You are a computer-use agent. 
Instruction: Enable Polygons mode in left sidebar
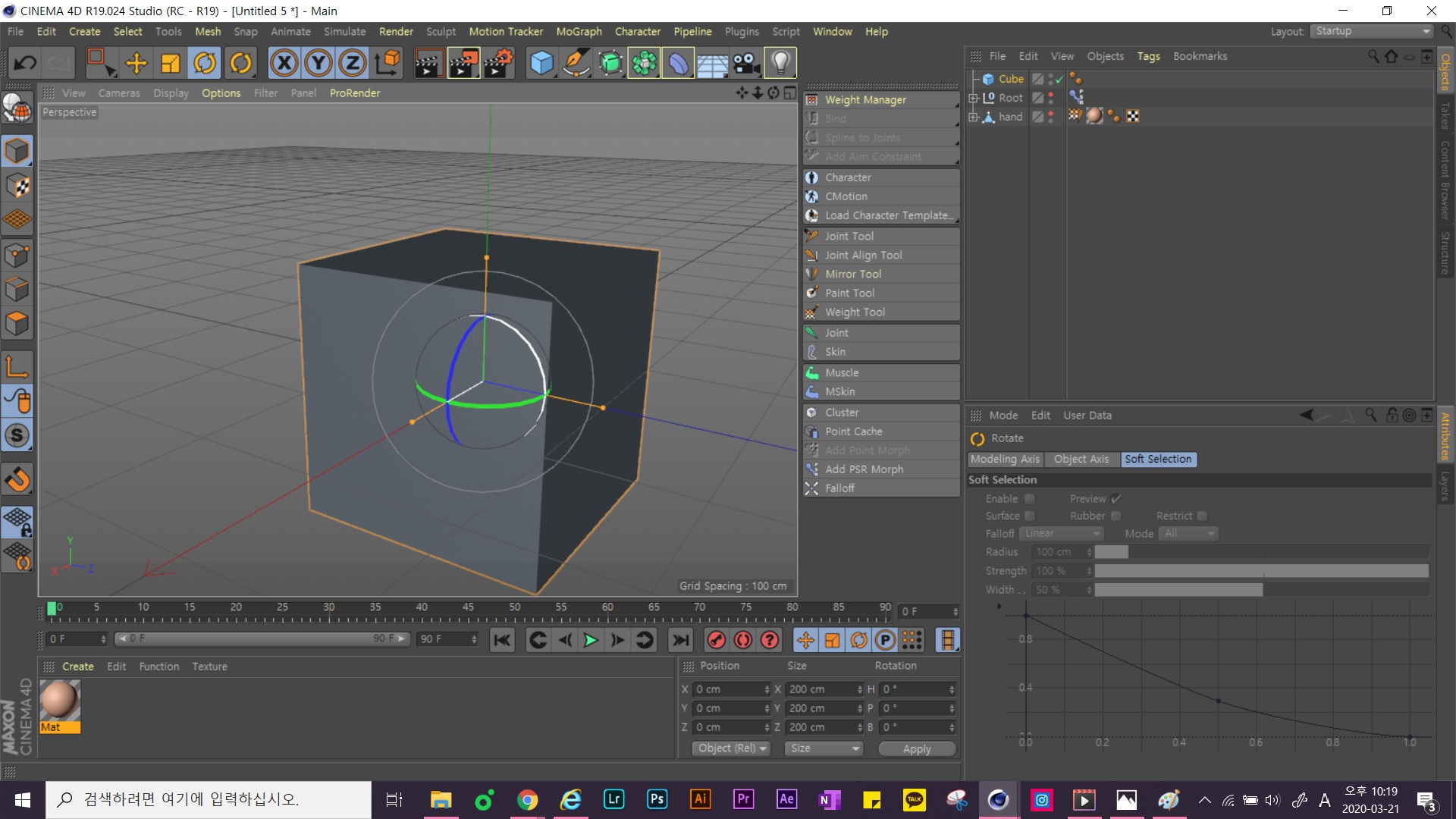(17, 324)
